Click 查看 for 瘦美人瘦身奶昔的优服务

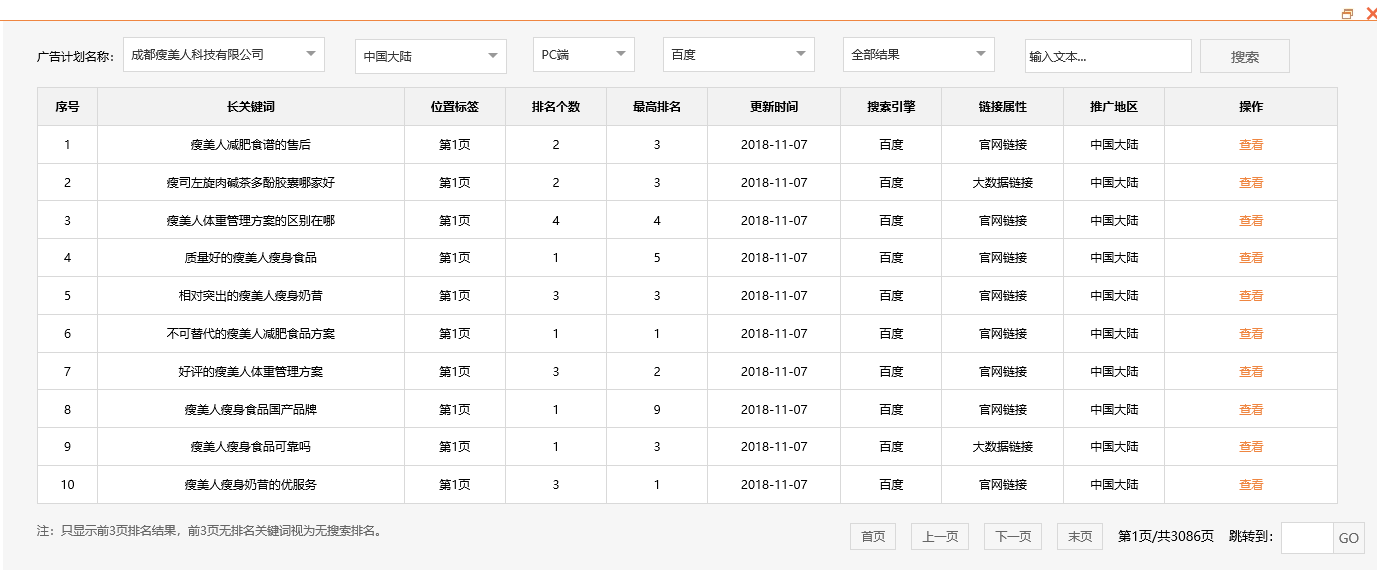point(1251,484)
